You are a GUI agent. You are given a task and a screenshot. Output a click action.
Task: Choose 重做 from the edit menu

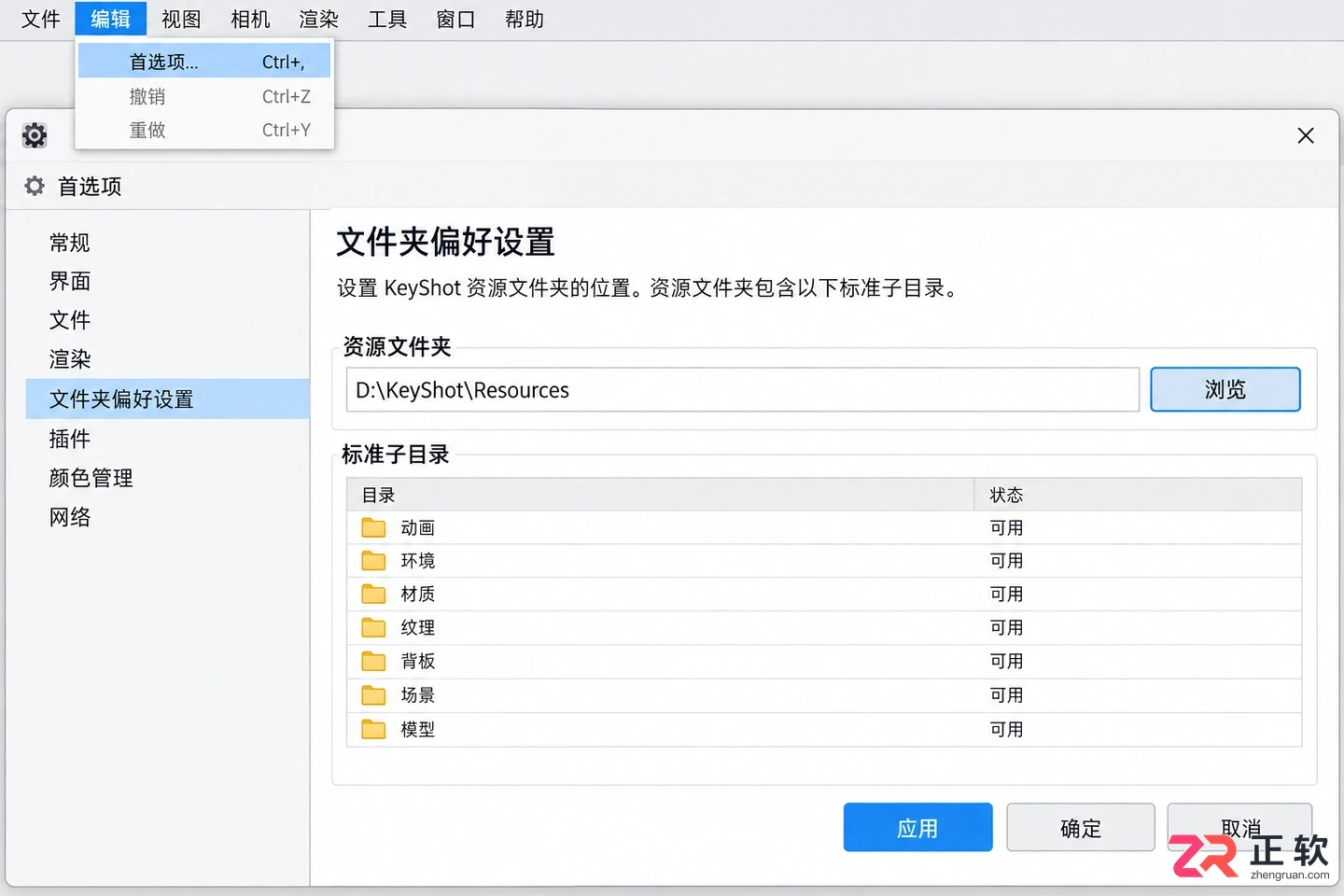(204, 130)
